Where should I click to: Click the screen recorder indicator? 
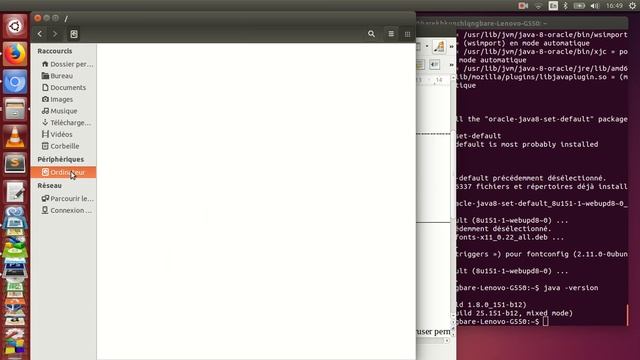(523, 6)
